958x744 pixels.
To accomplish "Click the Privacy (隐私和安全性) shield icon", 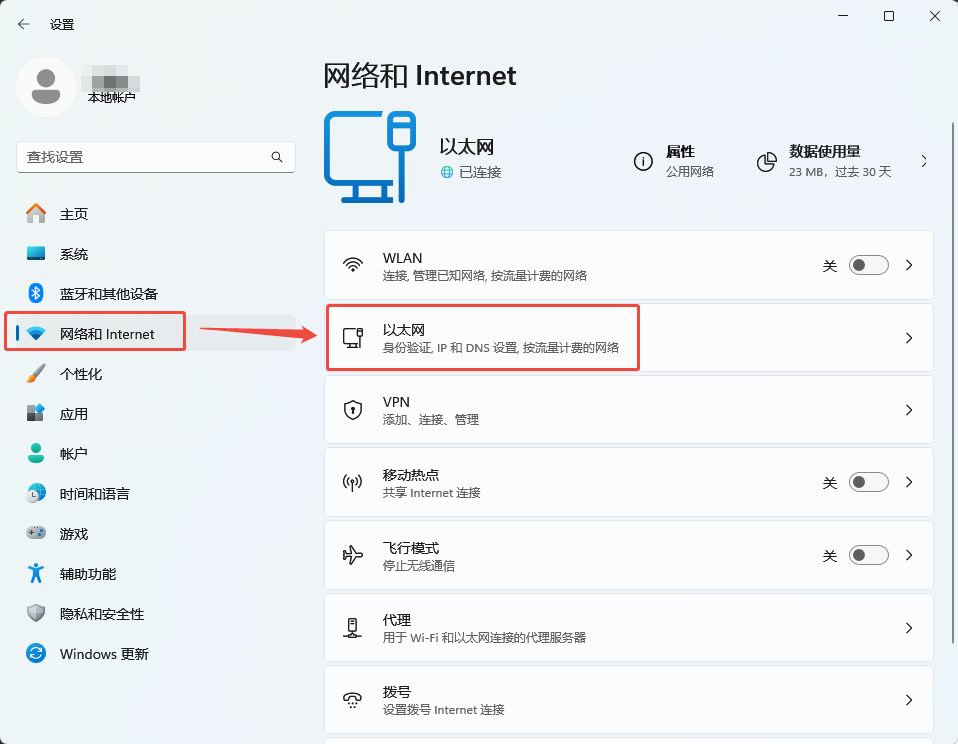I will tap(36, 613).
